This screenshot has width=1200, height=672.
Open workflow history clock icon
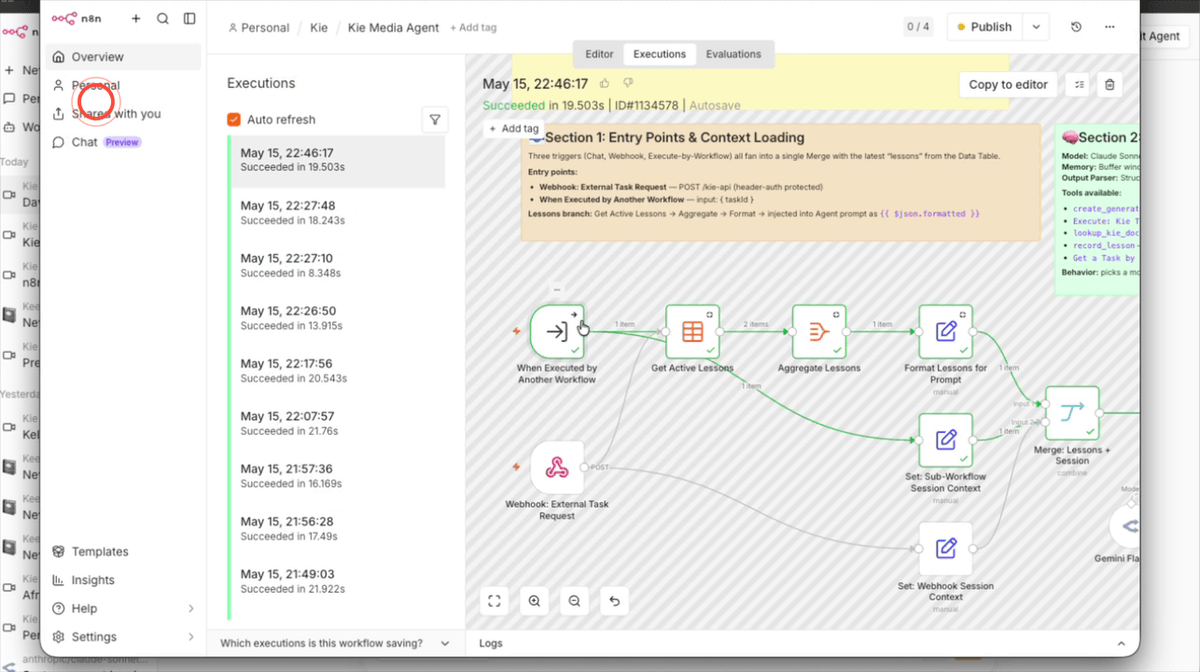1076,27
